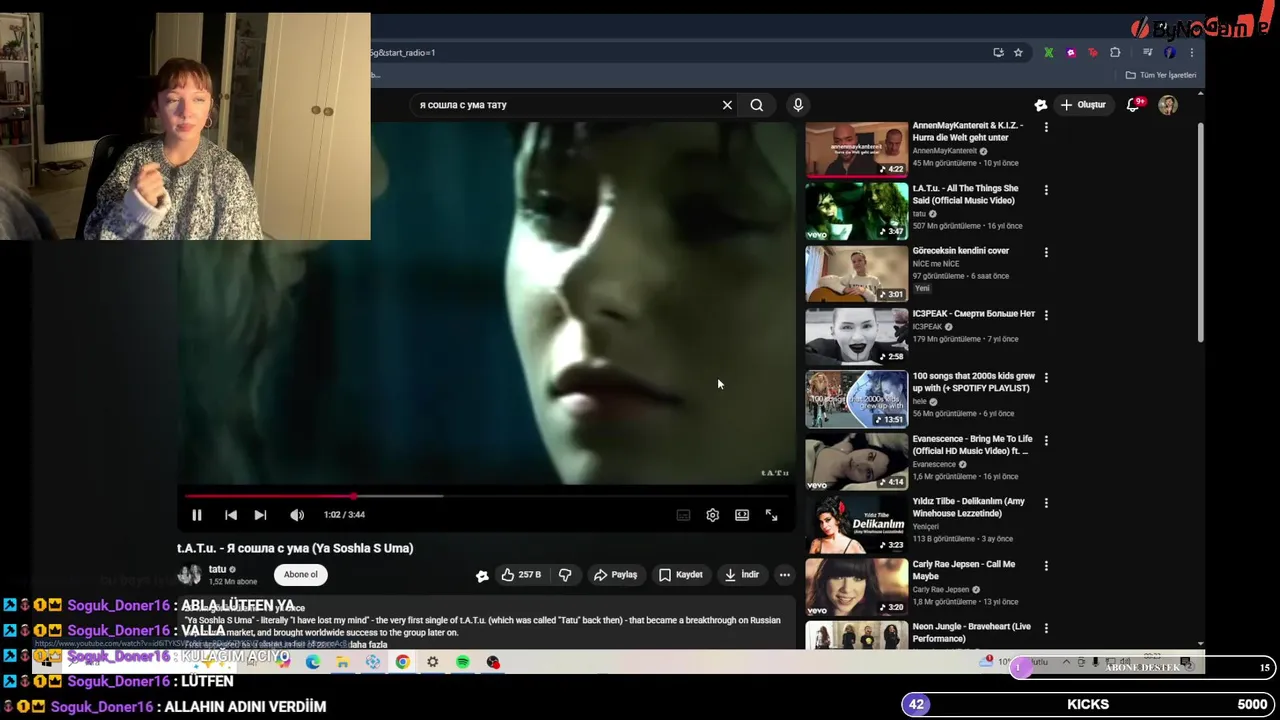This screenshot has height=720, width=1280.
Task: Open '100 songs that 2000s kids grew up with' thumbnail
Action: 857,399
